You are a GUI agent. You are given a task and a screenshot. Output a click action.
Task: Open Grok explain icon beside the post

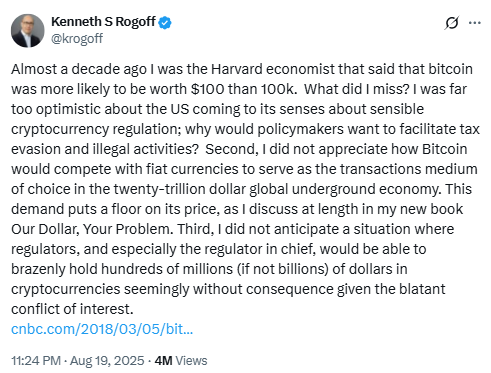pos(451,23)
